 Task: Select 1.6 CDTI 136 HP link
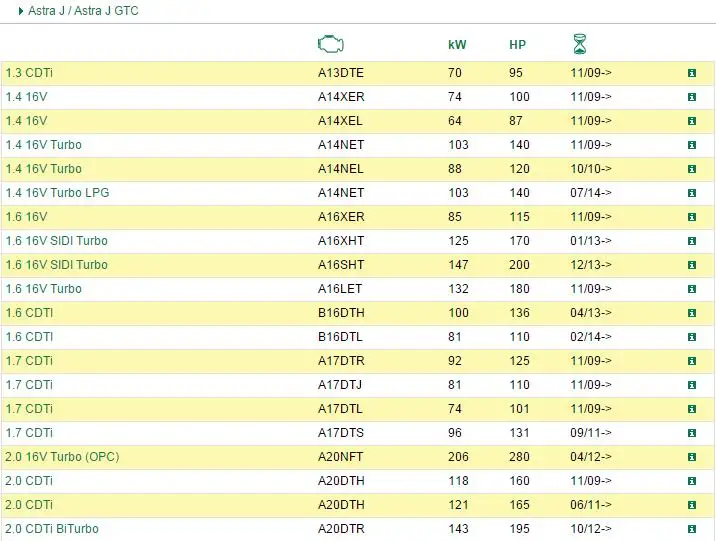29,313
